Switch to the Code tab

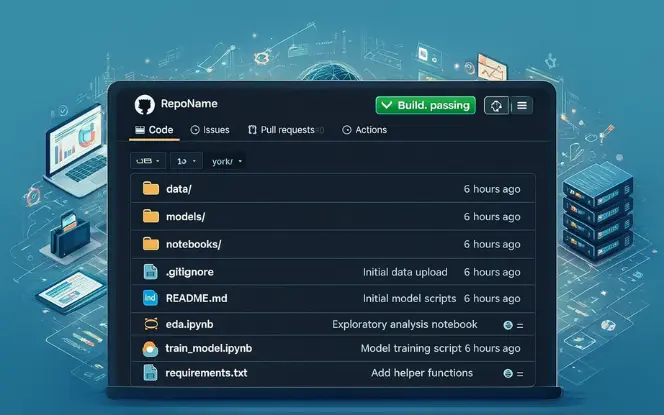(x=154, y=130)
